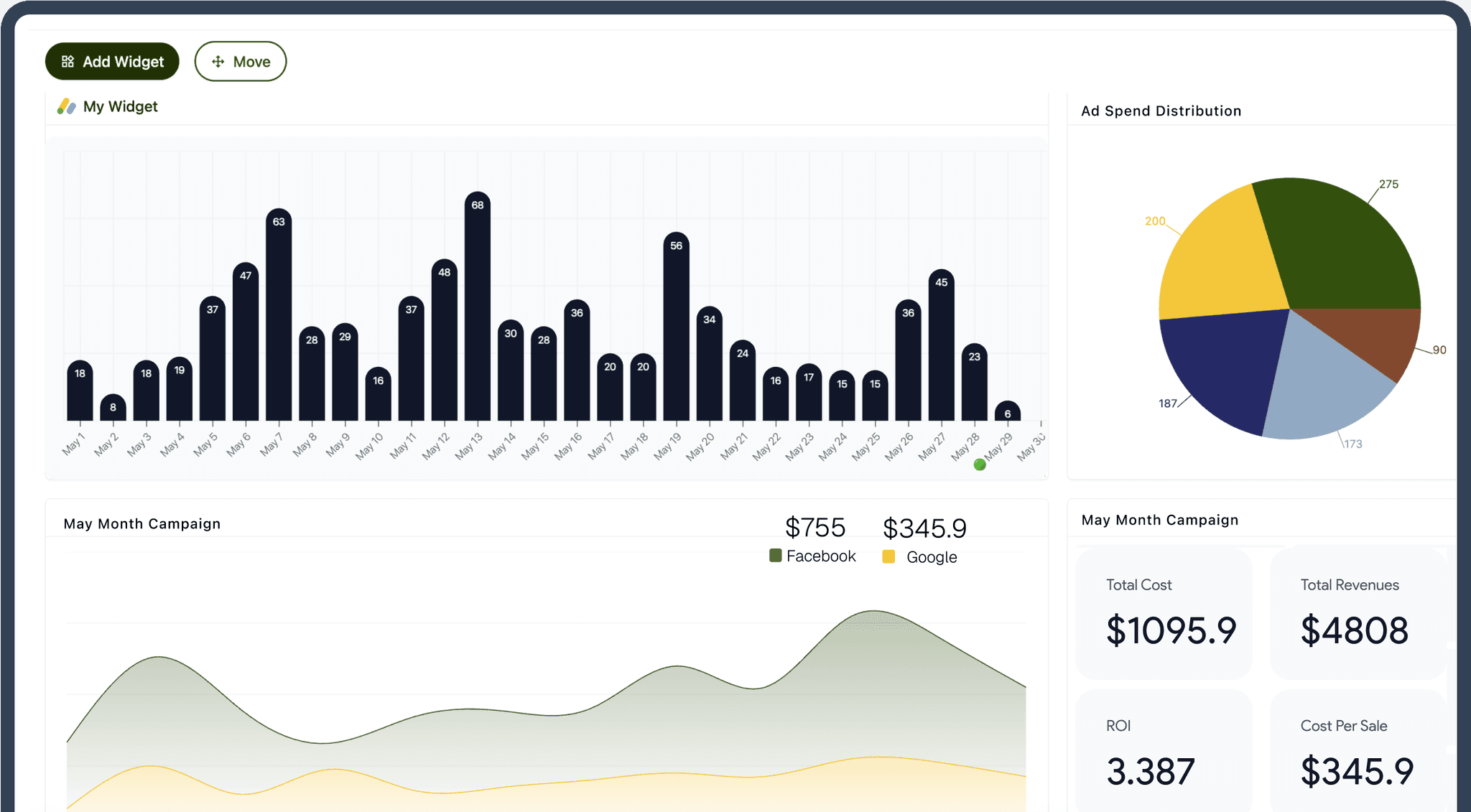Click the green dot marker below chart
This screenshot has height=812, width=1471.
pos(980,465)
